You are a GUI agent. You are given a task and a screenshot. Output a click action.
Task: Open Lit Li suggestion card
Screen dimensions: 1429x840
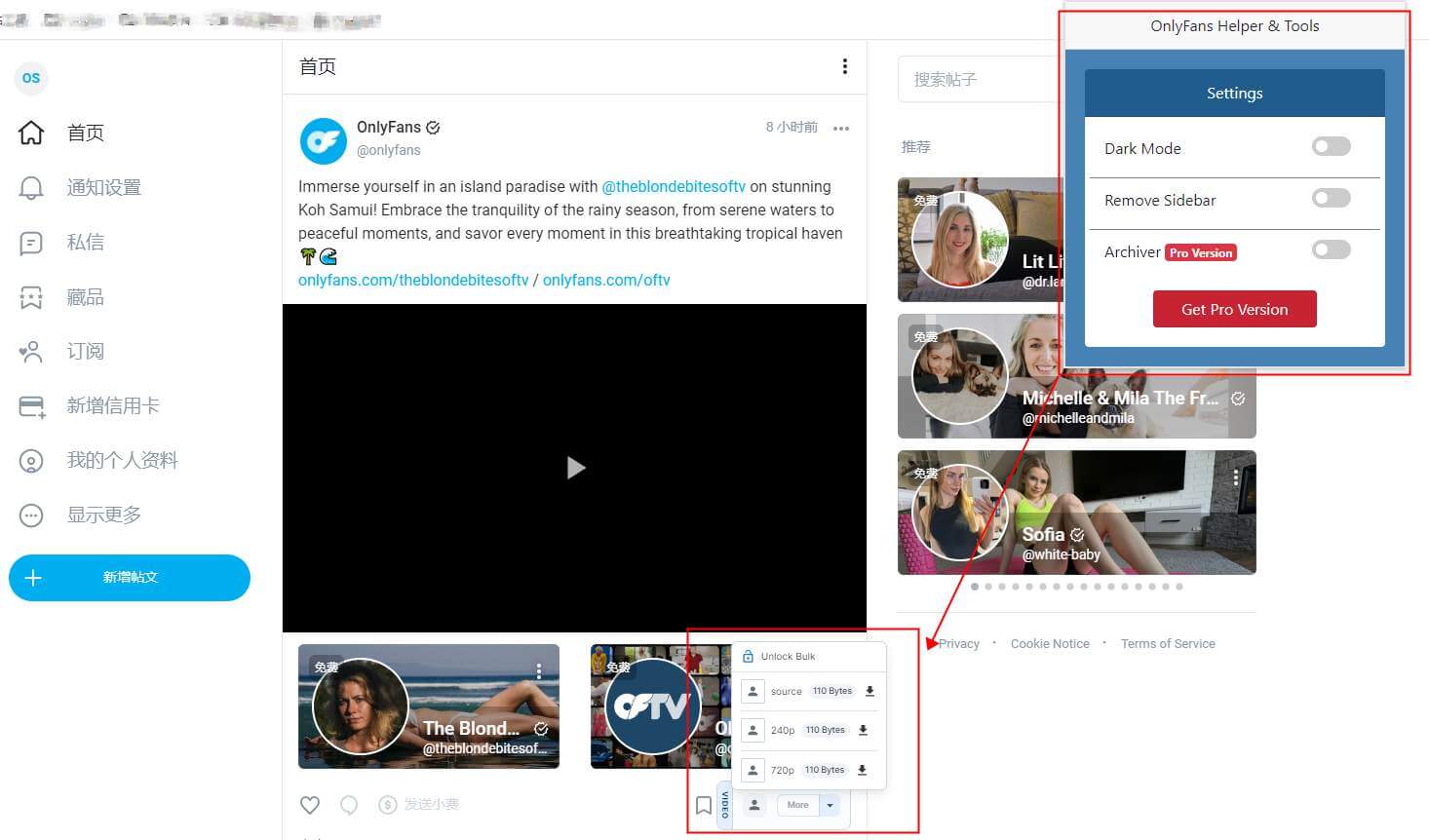(x=980, y=240)
